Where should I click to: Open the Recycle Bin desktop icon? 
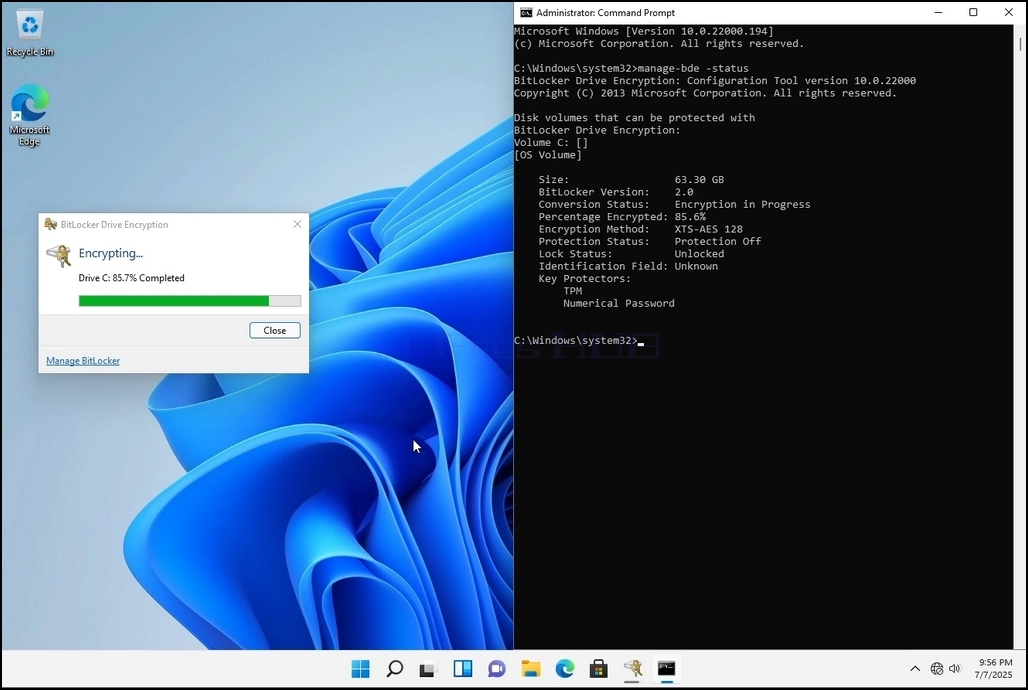[30, 34]
